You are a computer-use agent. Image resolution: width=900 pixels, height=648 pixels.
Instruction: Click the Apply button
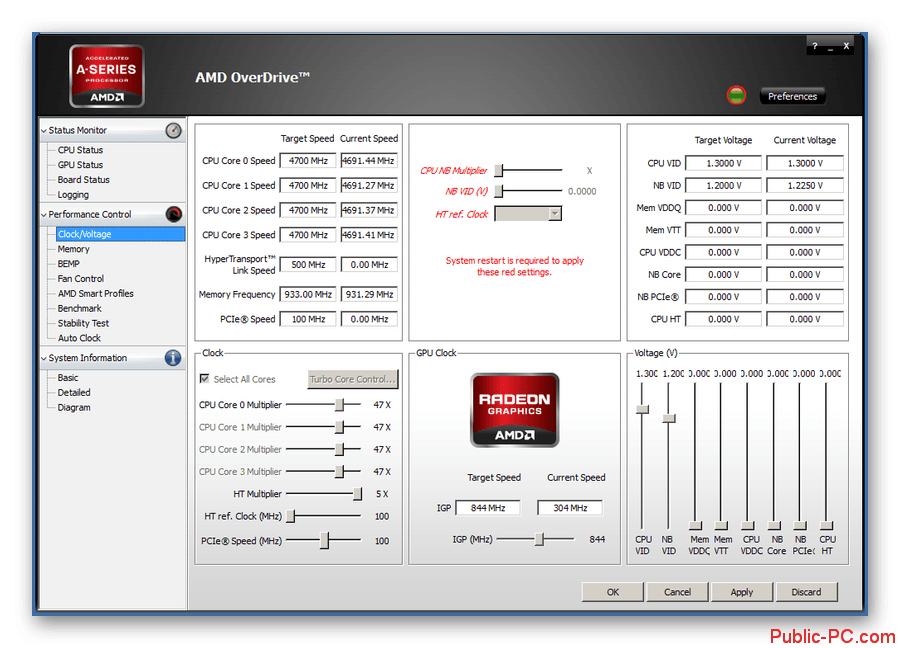pyautogui.click(x=742, y=592)
